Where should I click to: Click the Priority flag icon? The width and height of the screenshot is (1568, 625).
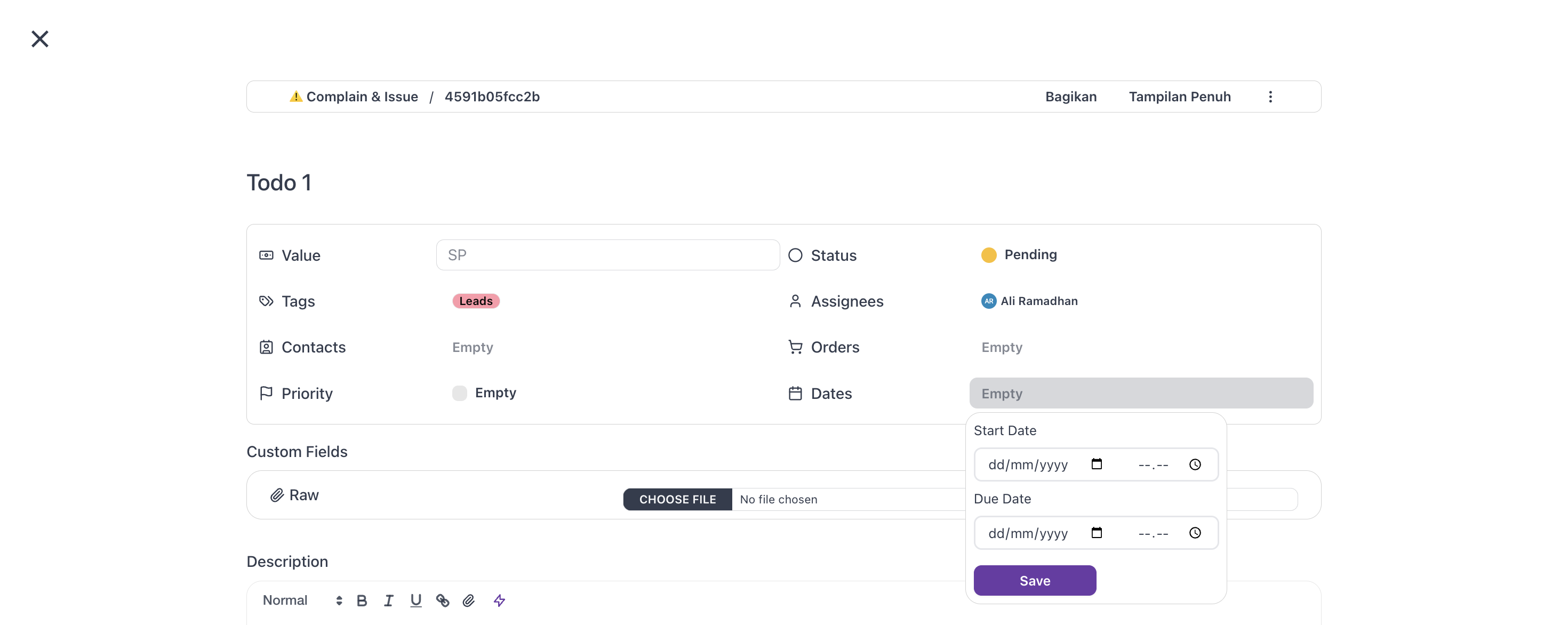266,393
